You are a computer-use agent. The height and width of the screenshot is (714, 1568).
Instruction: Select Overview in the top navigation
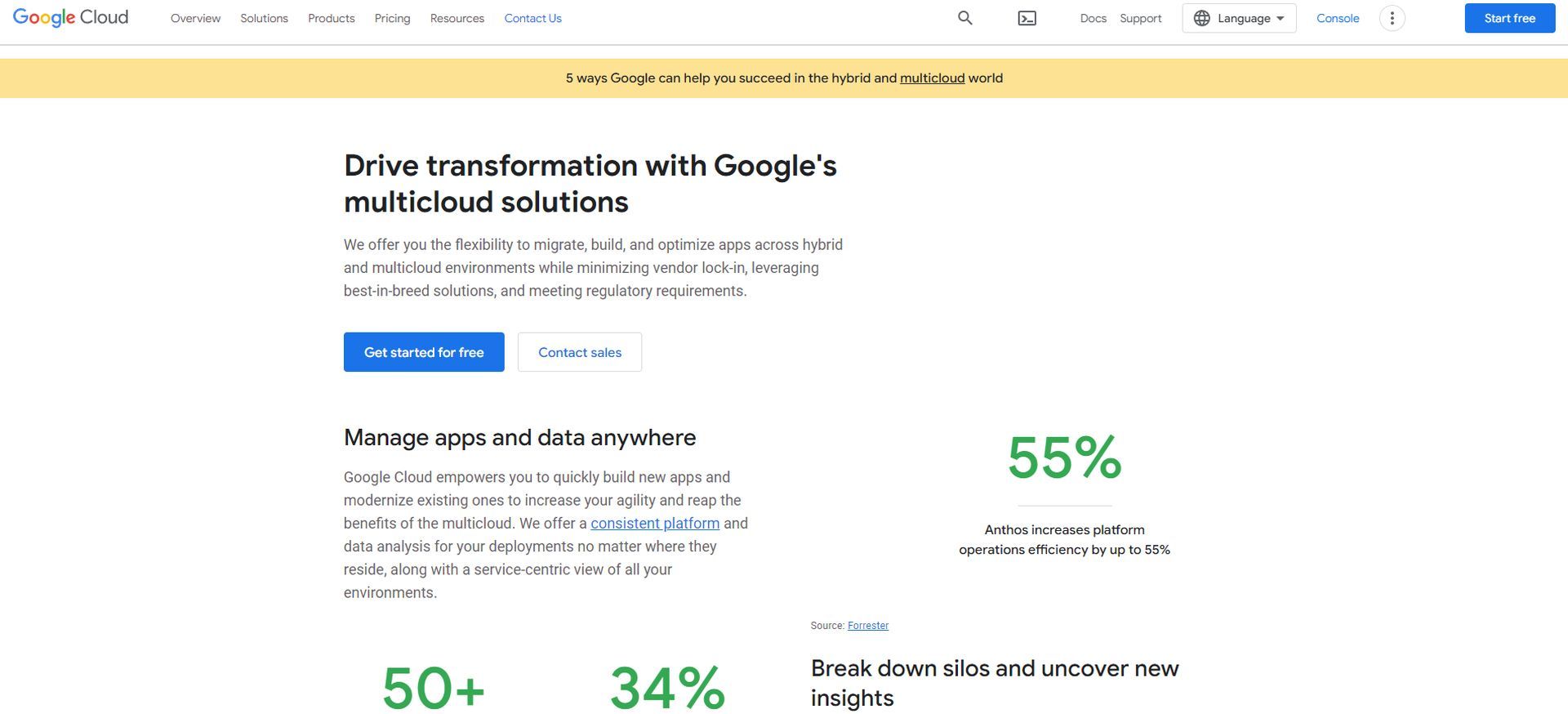point(195,18)
